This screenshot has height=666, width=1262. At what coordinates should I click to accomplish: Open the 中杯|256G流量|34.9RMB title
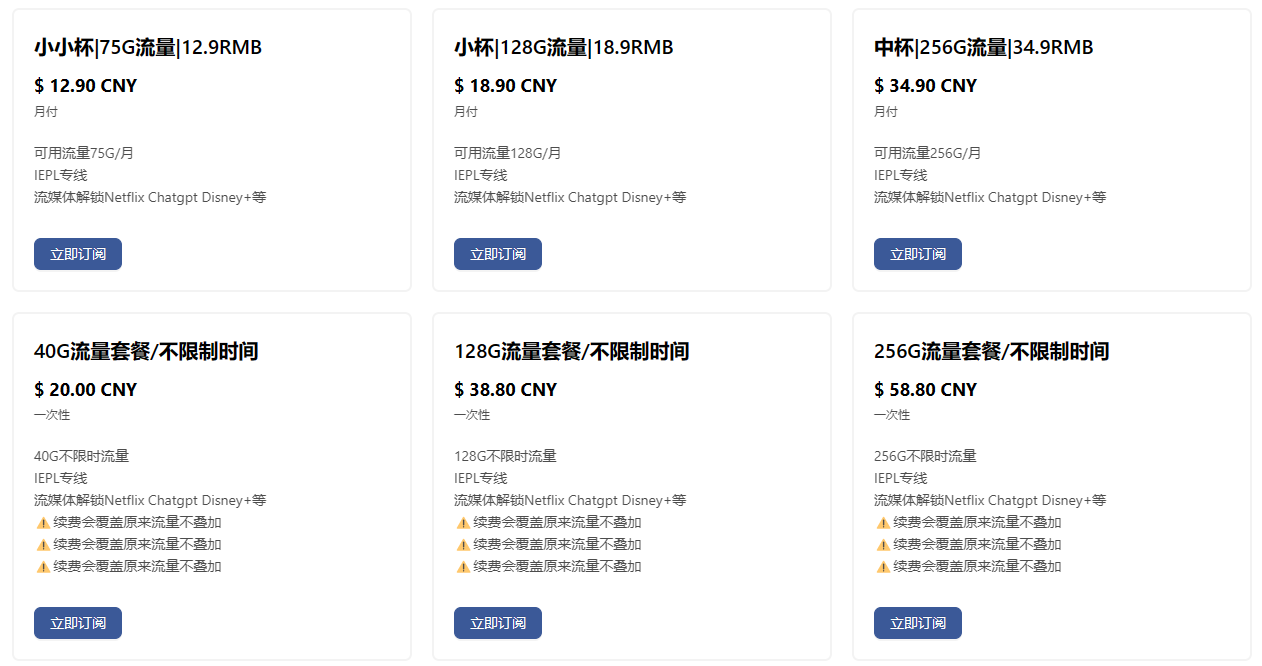click(x=984, y=47)
